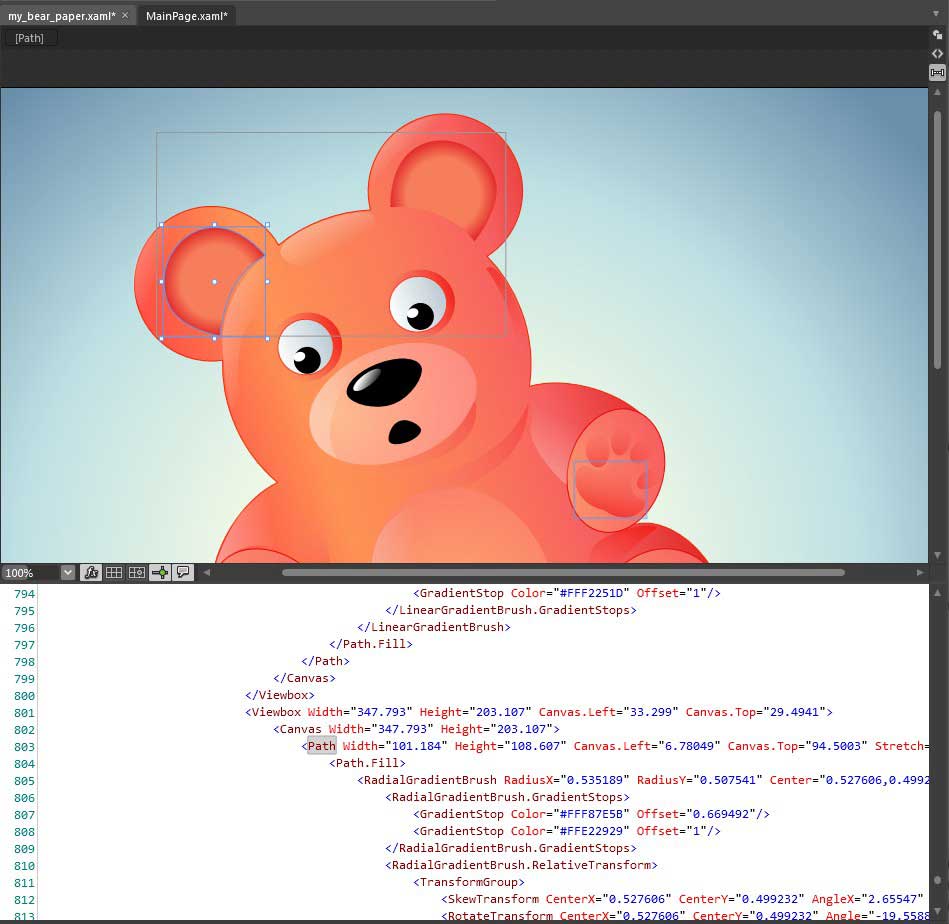Image resolution: width=949 pixels, height=924 pixels.
Task: Click the [Path] breadcrumb button
Action: point(30,38)
